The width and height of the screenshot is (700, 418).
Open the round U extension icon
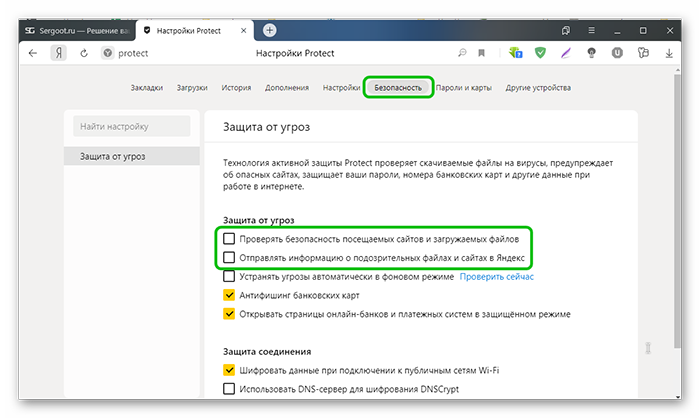(x=617, y=53)
